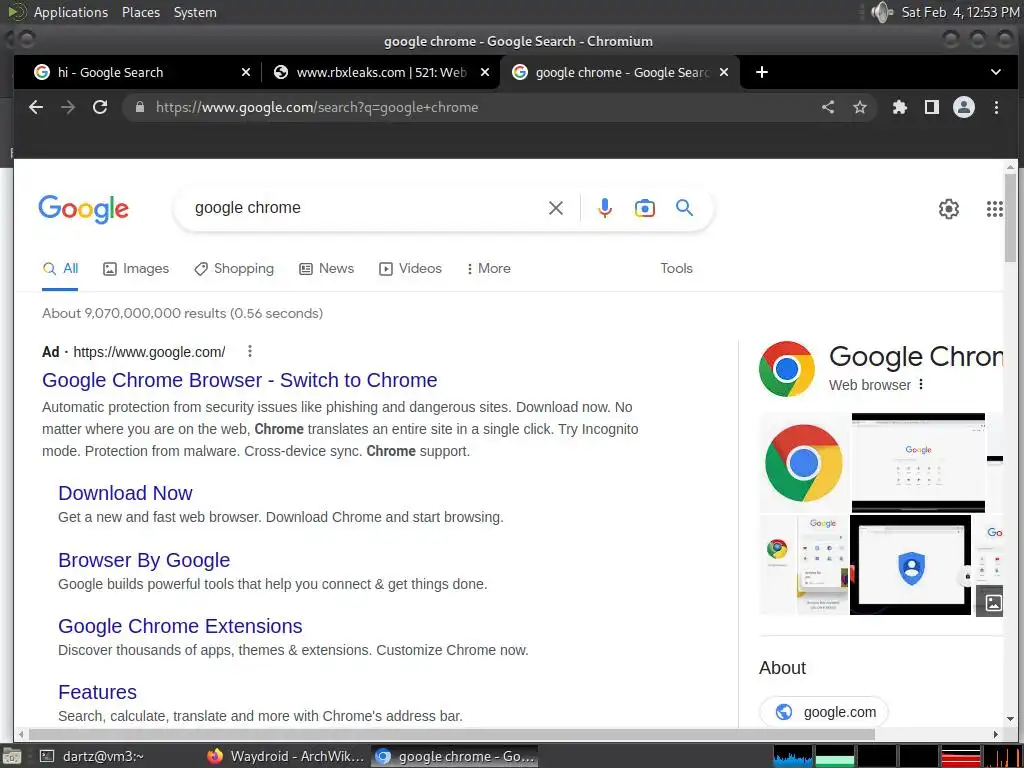Screen dimensions: 1024x768
Task: Close the www.rbxleaks.com tab
Action: [485, 72]
